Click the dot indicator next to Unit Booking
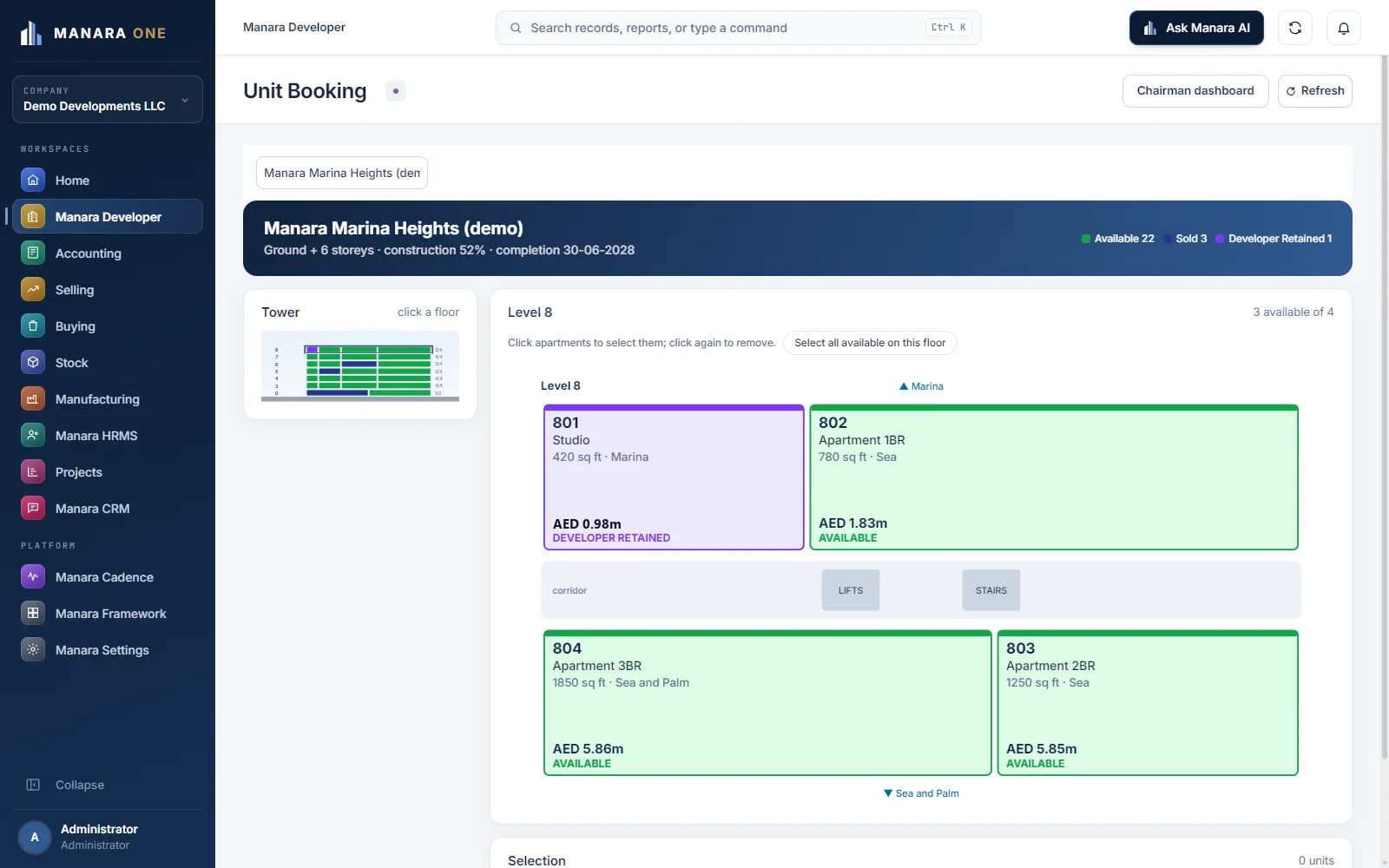 (x=396, y=91)
